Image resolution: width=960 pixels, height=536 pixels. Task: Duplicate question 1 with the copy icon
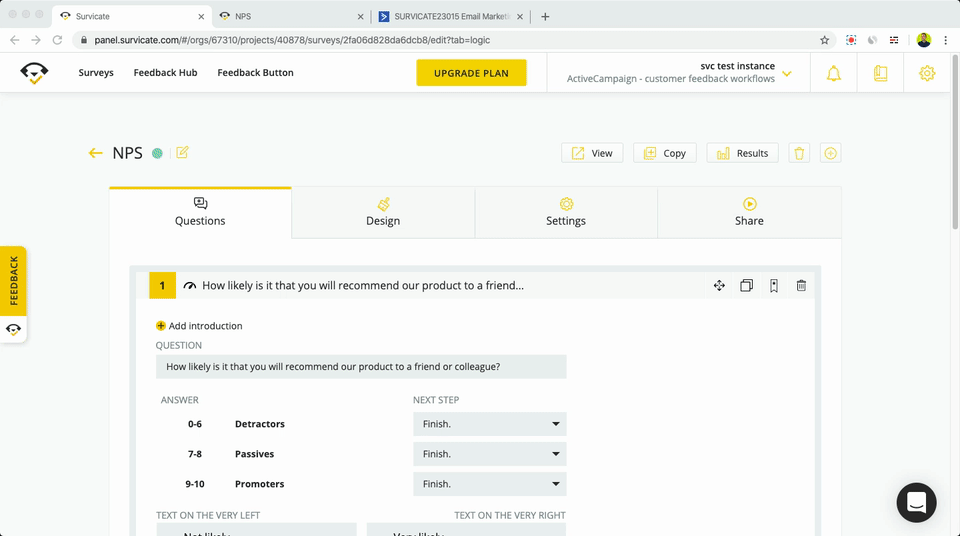pos(746,286)
